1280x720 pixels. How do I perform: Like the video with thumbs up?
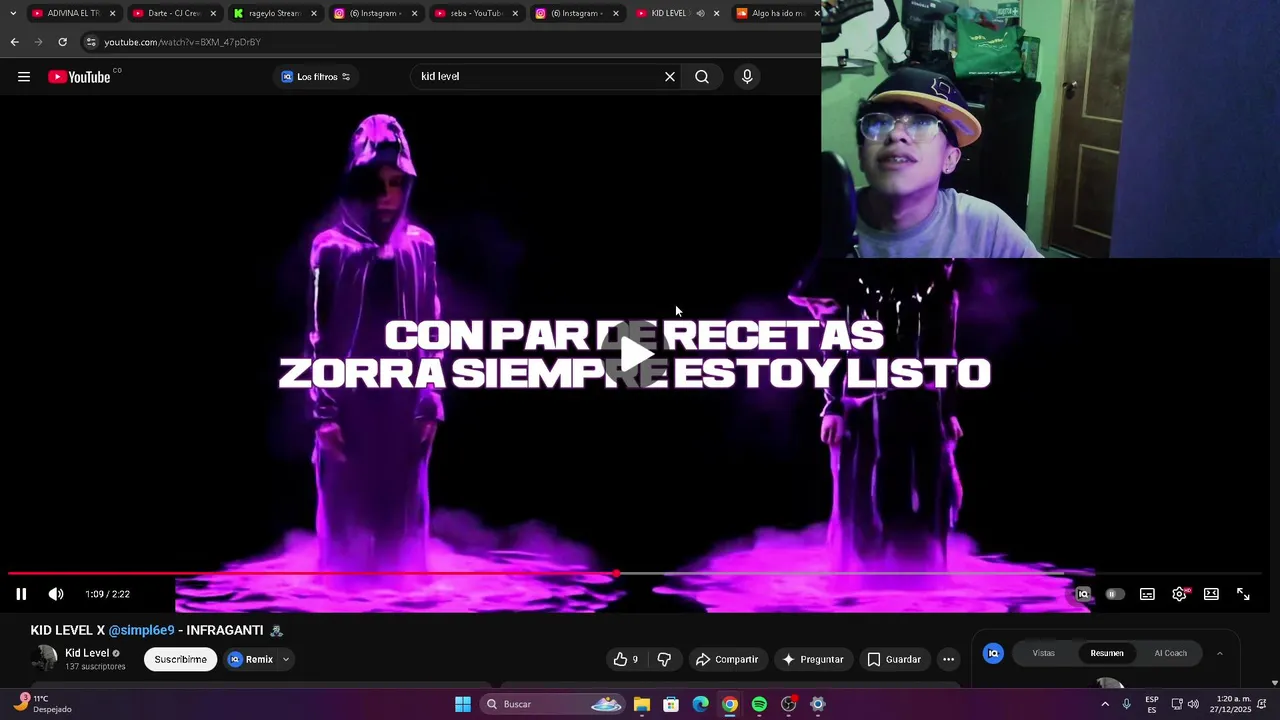(626, 659)
